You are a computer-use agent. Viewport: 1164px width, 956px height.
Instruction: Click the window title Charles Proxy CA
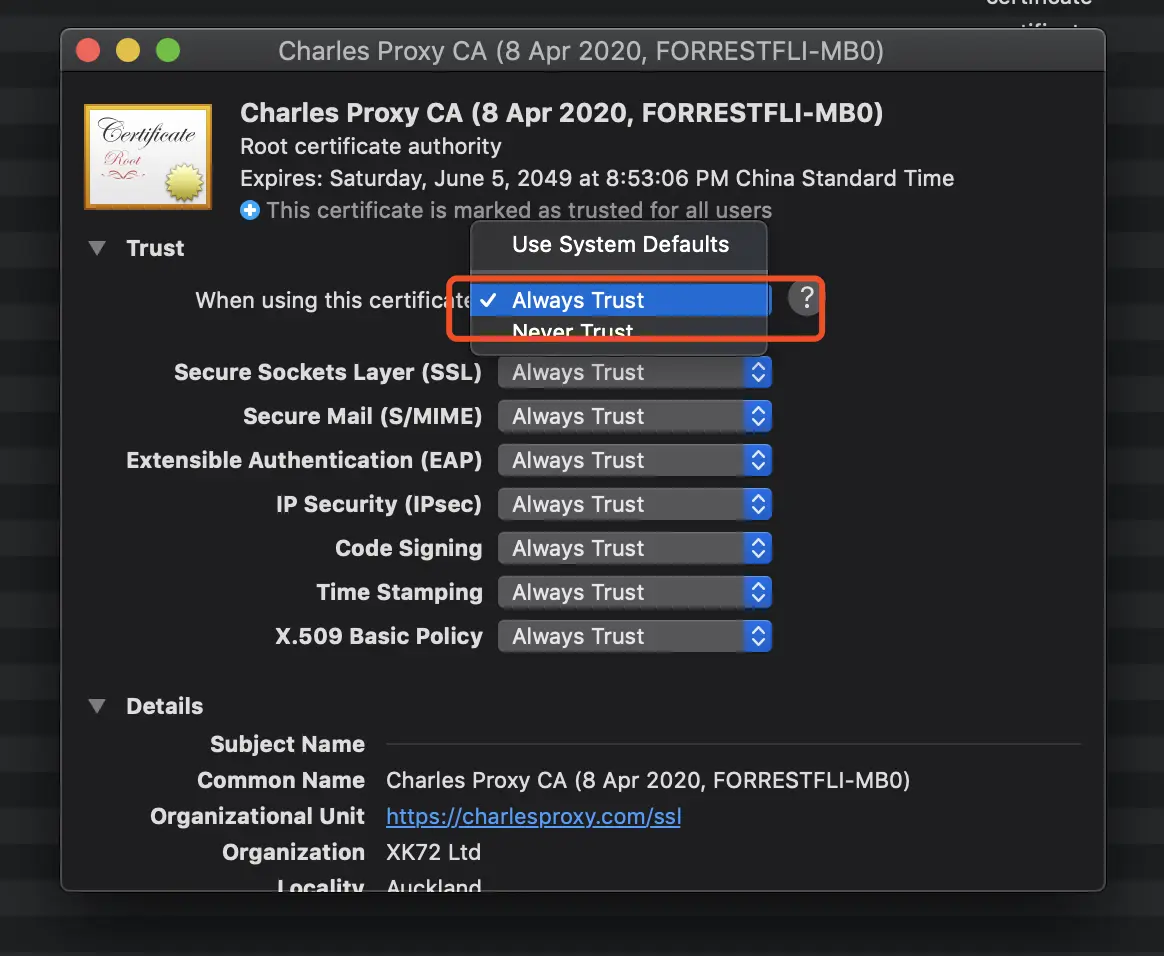click(x=581, y=51)
